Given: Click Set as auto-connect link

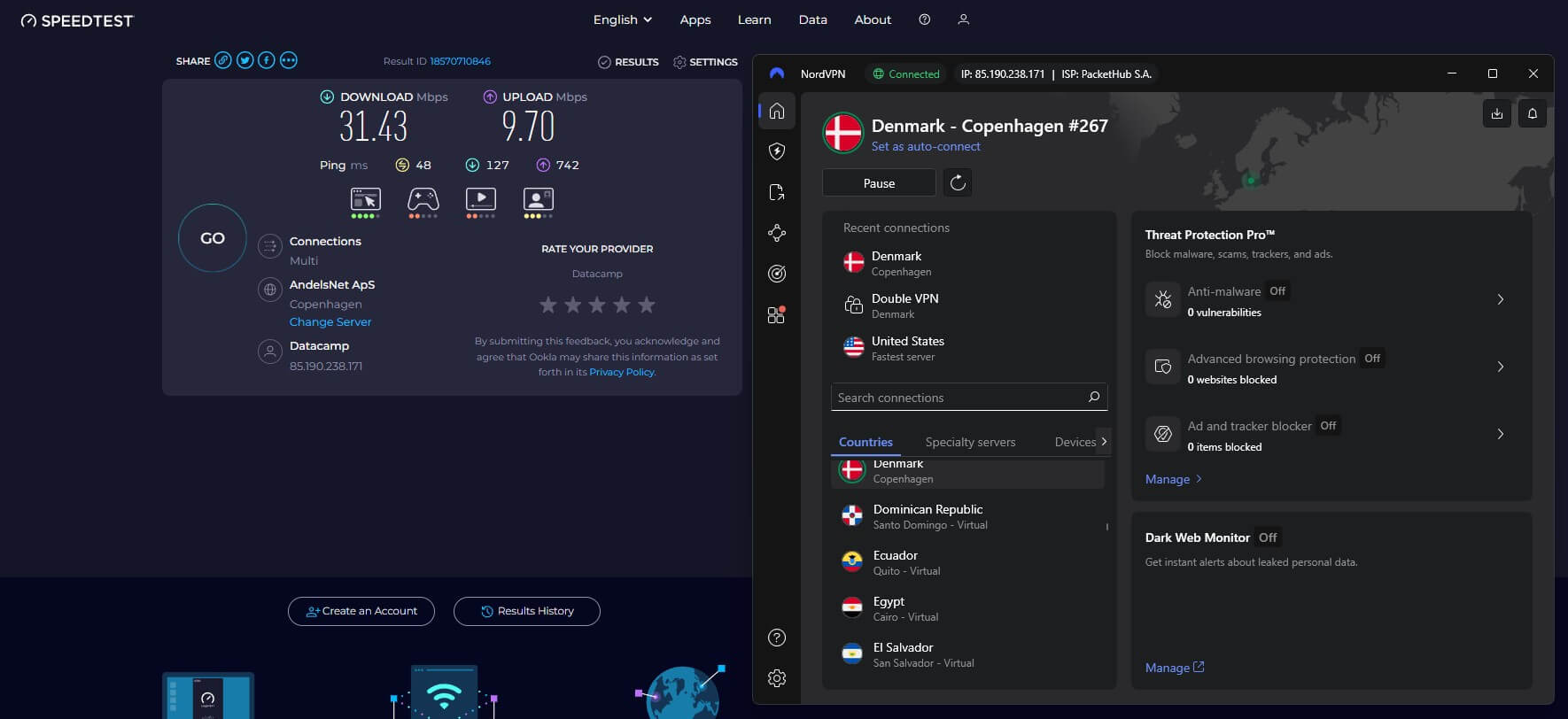Looking at the screenshot, I should 926,146.
